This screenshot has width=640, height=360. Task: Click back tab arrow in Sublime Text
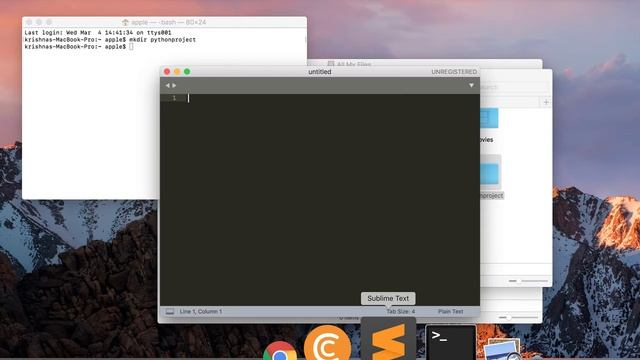[x=167, y=85]
